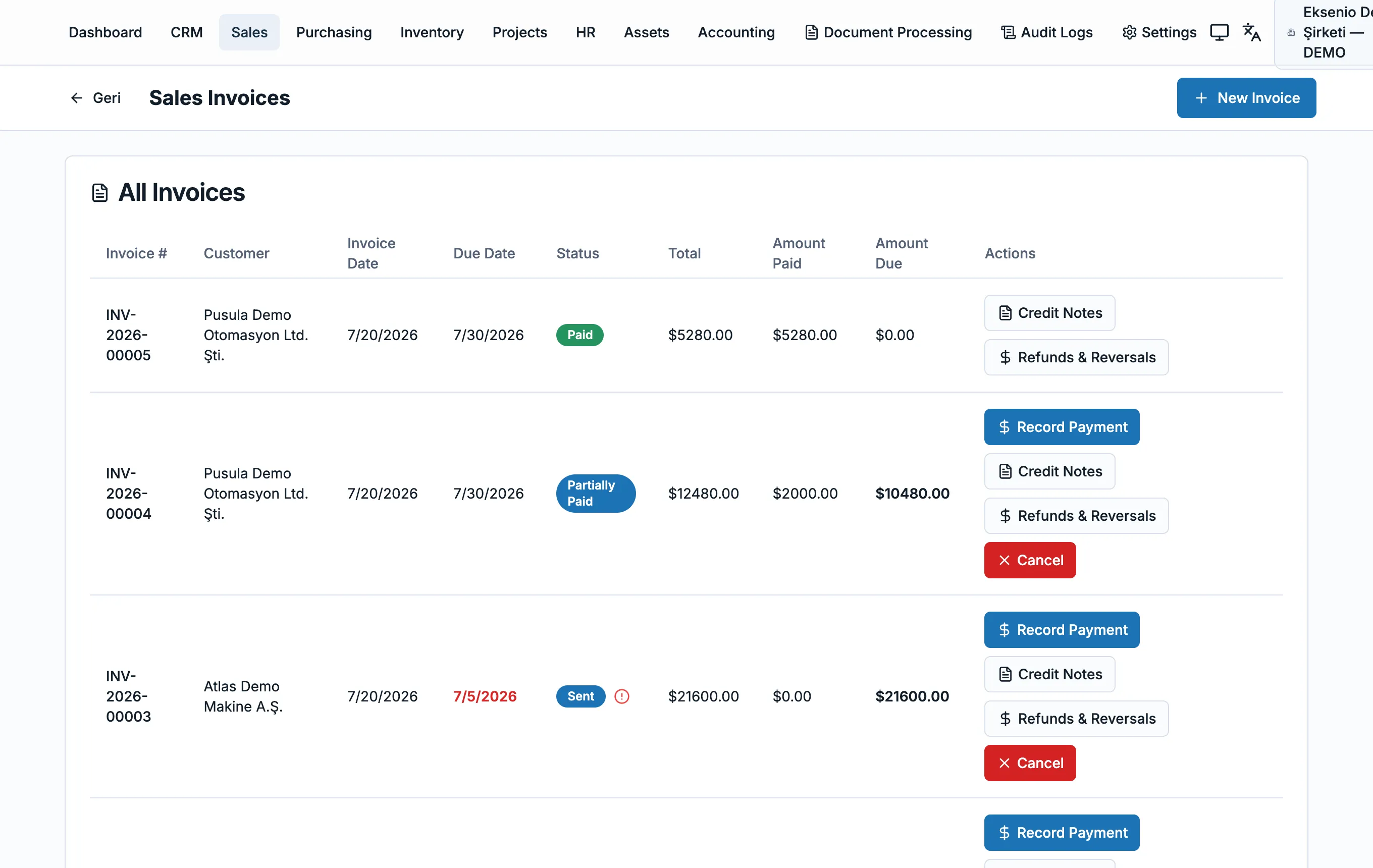Select invoice number INV-2026-00004

click(128, 494)
